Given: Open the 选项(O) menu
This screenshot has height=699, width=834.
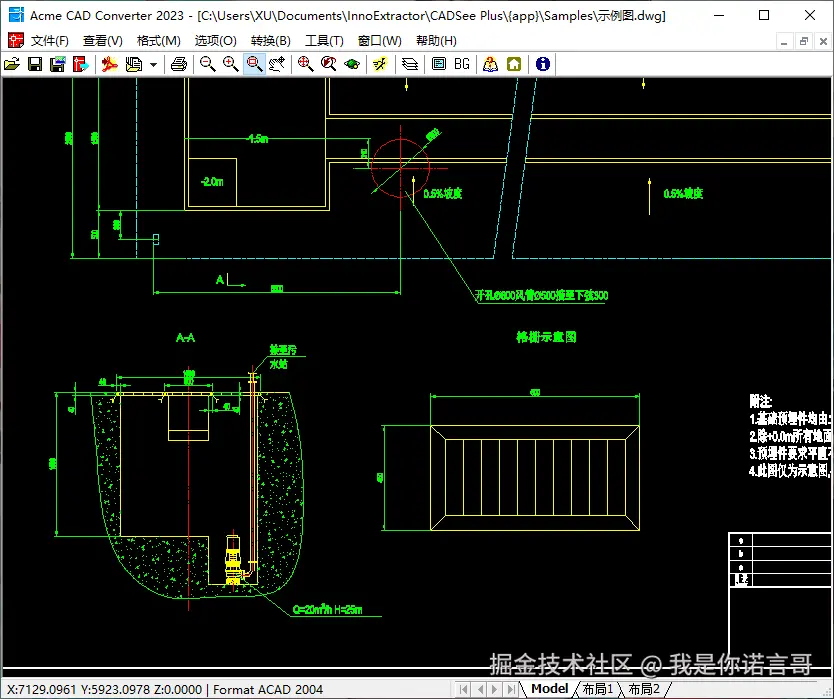Looking at the screenshot, I should [215, 41].
